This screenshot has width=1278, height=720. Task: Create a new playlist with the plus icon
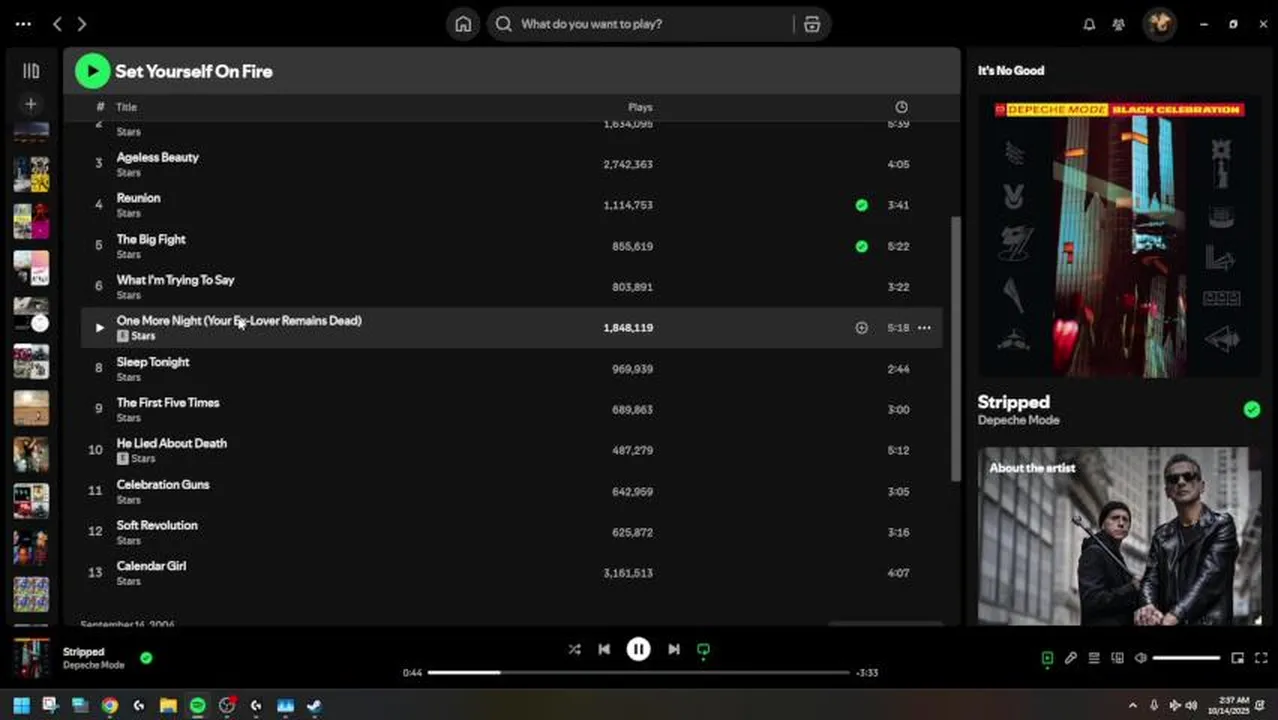(x=31, y=104)
